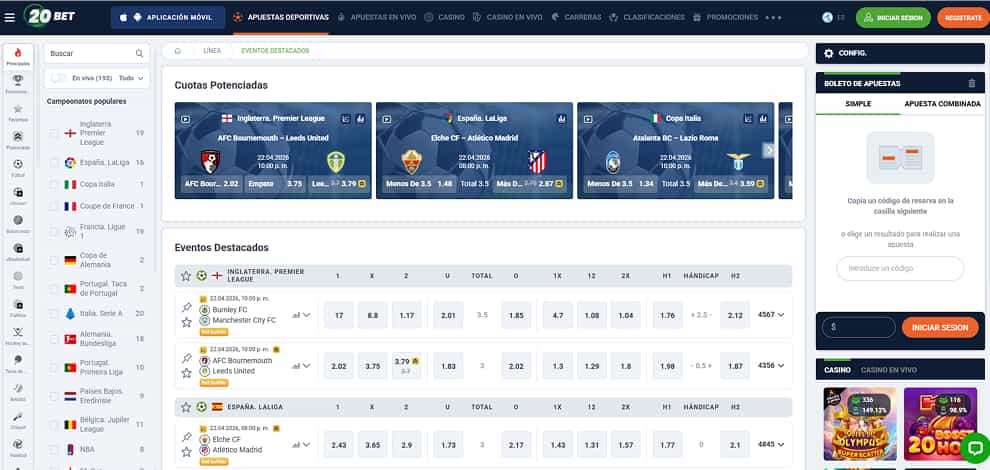The image size is (990, 470).
Task: Check Italia Serie A checkbox
Action: (x=54, y=313)
